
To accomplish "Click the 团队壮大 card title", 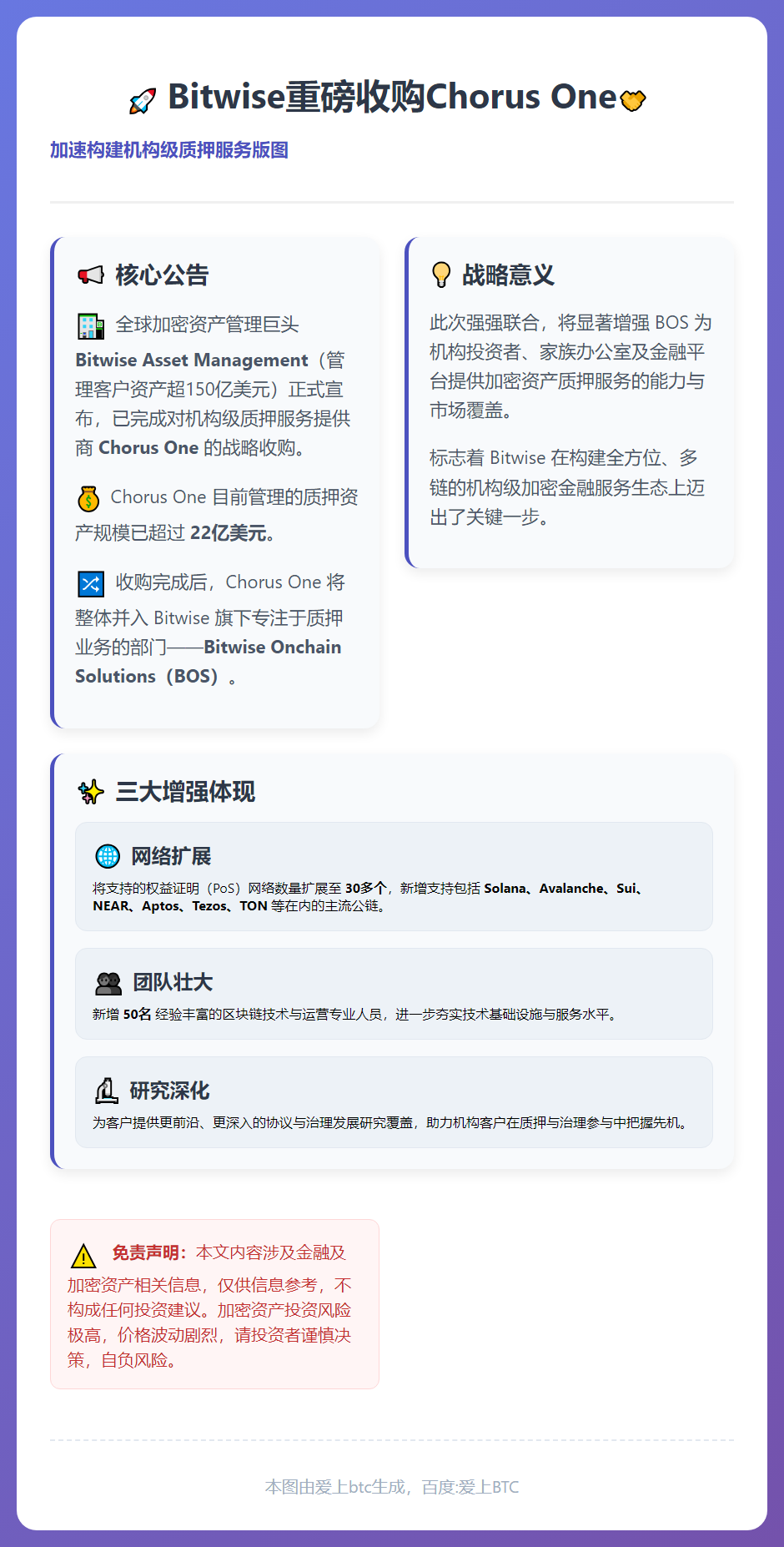I will (173, 982).
